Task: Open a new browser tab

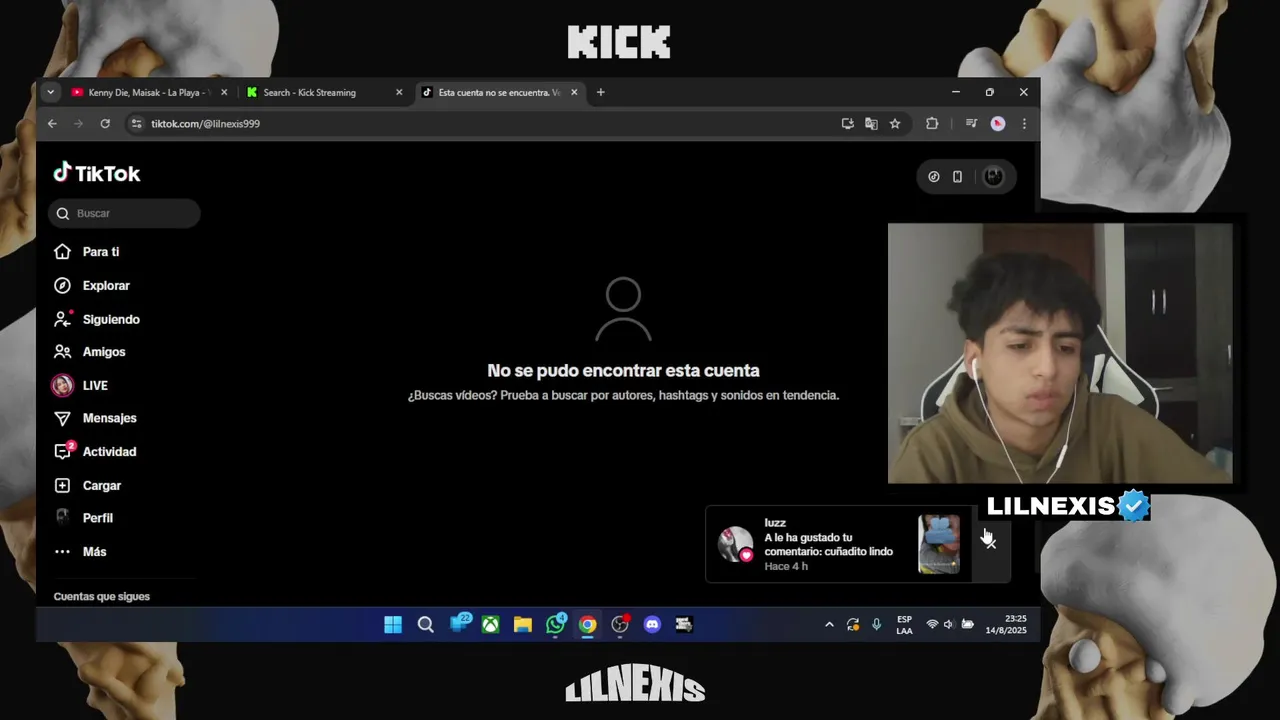Action: coord(600,92)
